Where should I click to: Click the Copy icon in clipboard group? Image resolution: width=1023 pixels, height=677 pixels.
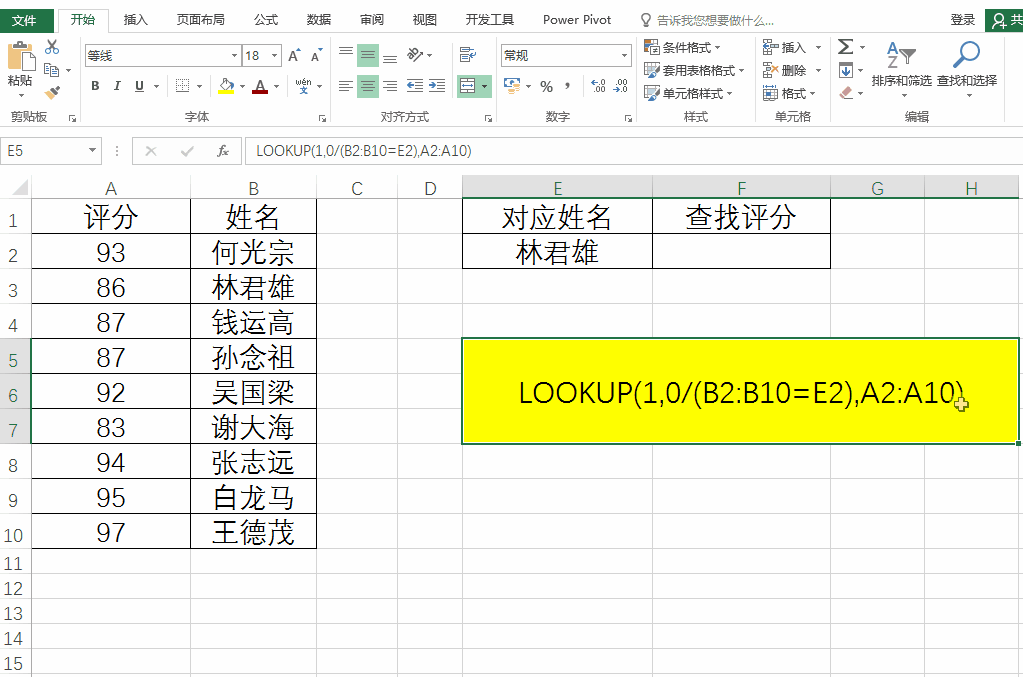coord(52,70)
